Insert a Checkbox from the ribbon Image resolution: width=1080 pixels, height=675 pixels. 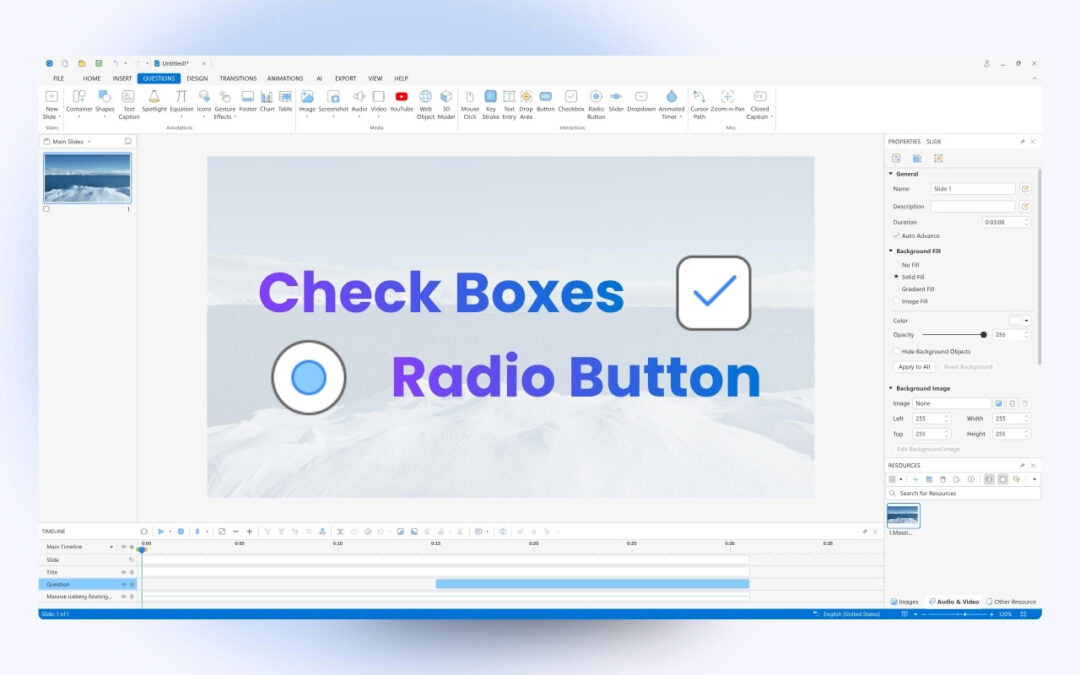click(x=571, y=101)
